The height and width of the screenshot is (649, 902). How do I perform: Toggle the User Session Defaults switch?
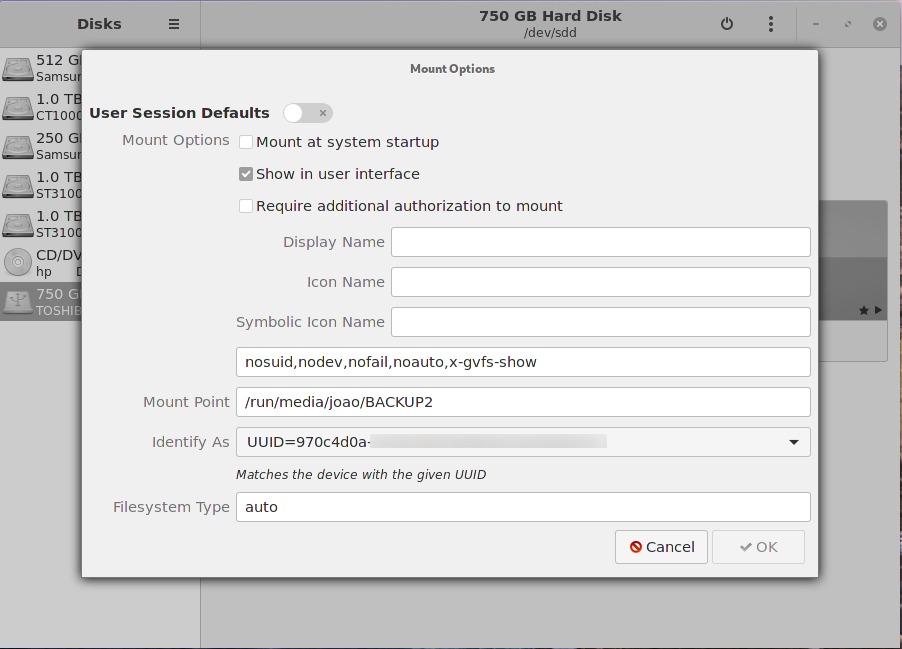(308, 113)
